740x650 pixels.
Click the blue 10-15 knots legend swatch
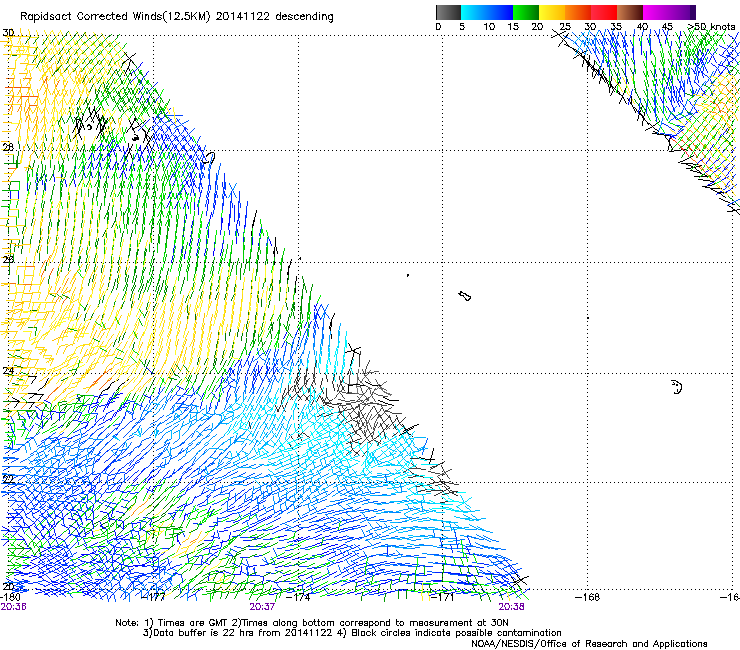pyautogui.click(x=500, y=12)
